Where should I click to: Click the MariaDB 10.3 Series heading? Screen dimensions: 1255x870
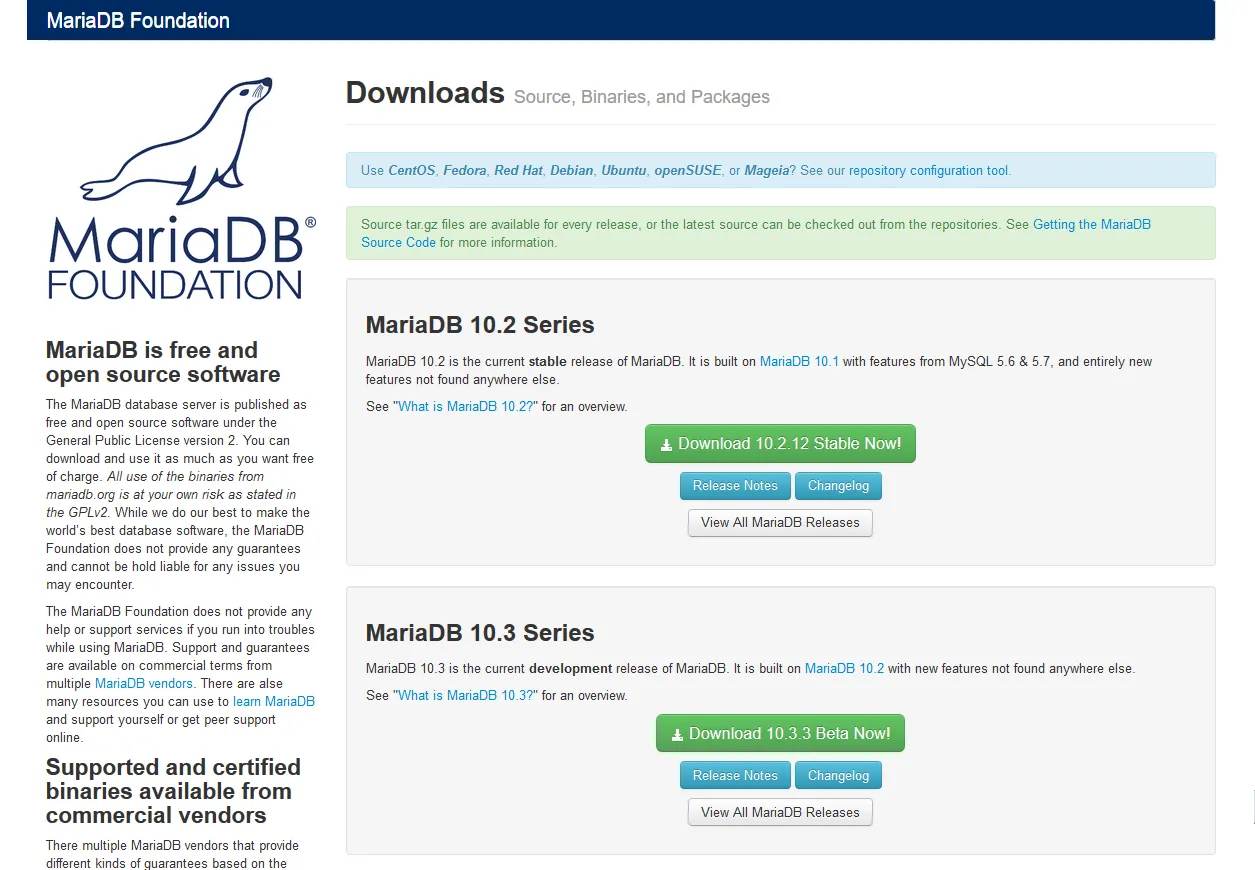480,633
